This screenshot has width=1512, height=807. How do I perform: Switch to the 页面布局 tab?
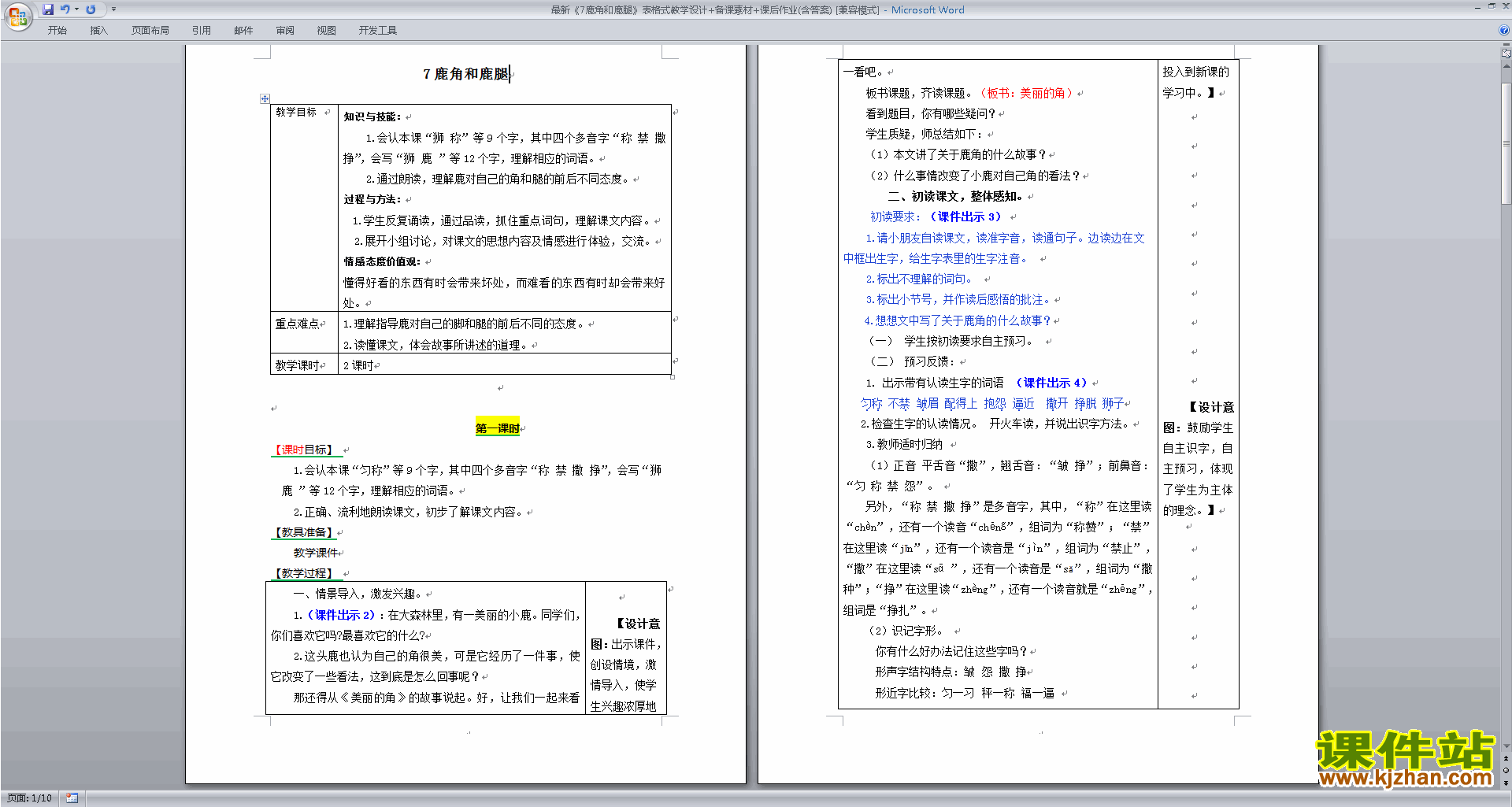click(150, 31)
